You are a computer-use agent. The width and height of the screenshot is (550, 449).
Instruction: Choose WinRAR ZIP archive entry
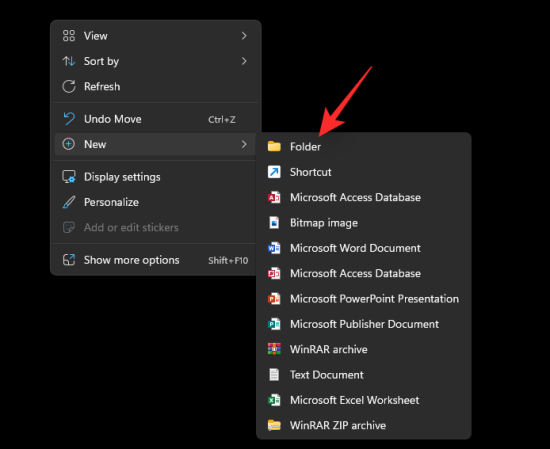coord(363,425)
